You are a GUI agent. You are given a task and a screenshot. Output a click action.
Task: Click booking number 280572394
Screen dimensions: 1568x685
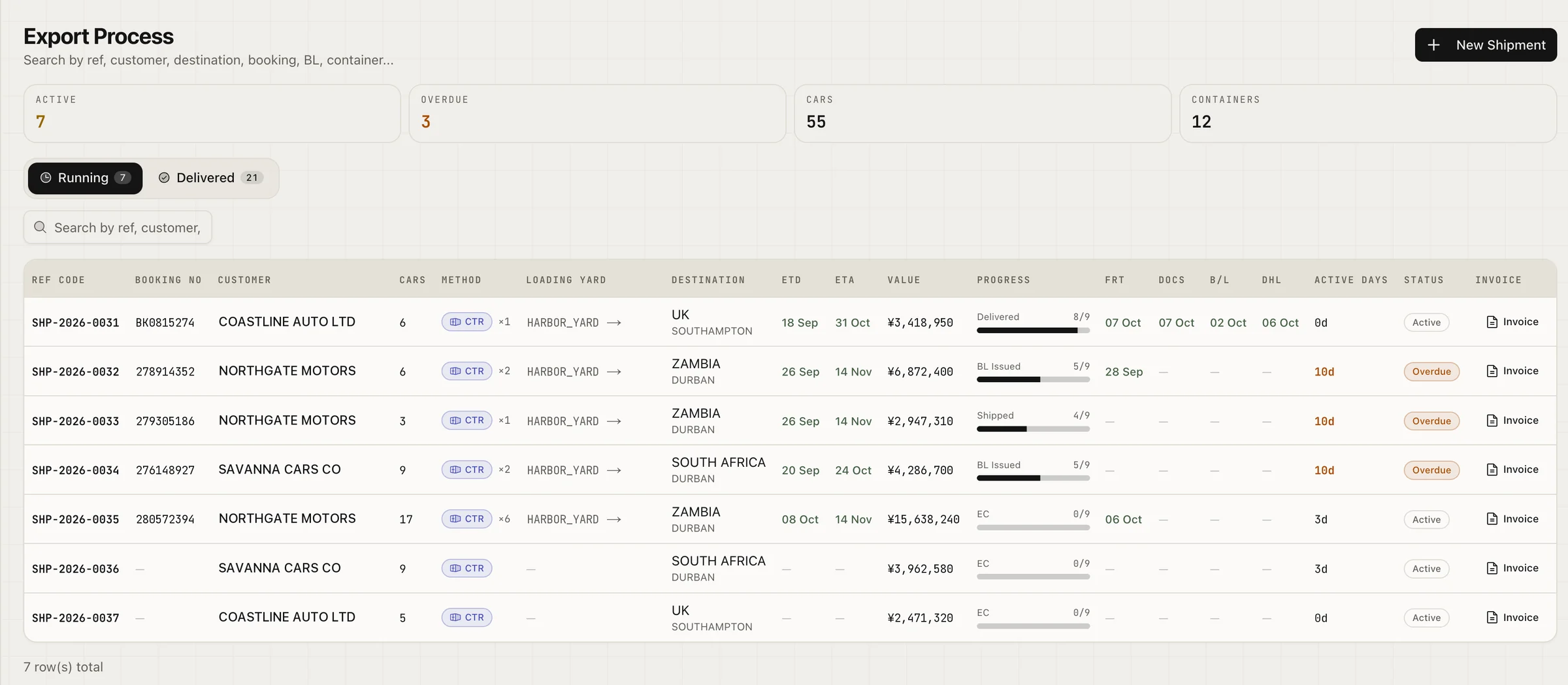pyautogui.click(x=165, y=520)
